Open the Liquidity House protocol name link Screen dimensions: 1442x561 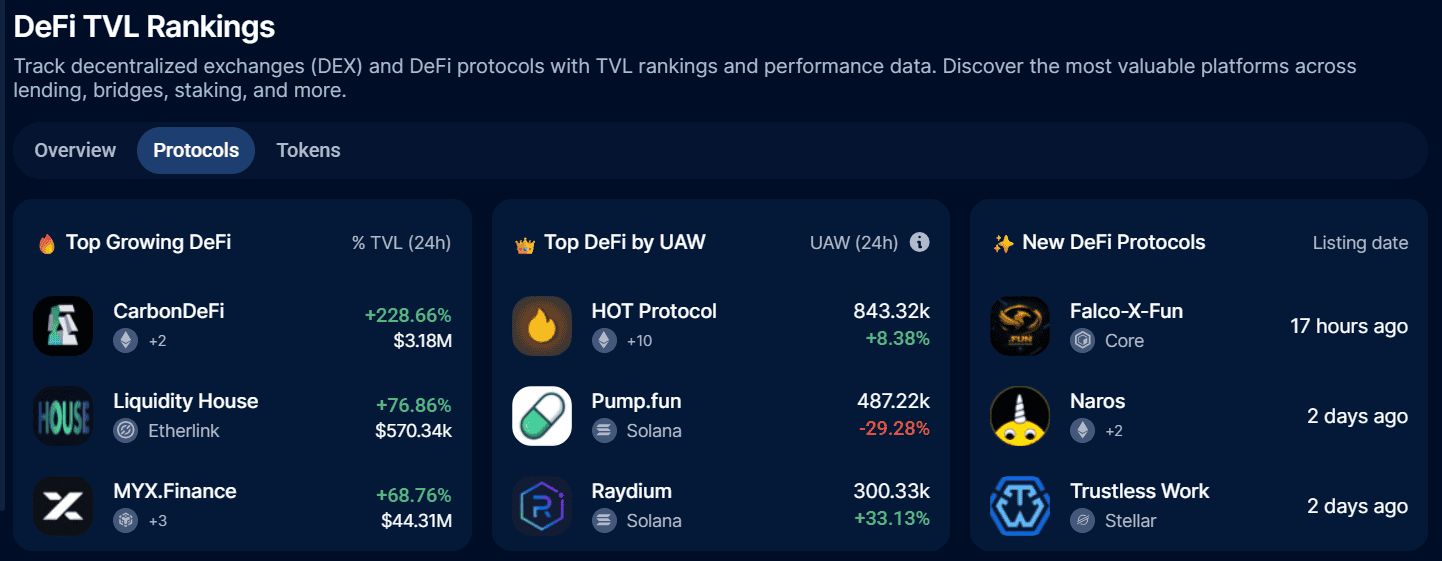tap(186, 401)
